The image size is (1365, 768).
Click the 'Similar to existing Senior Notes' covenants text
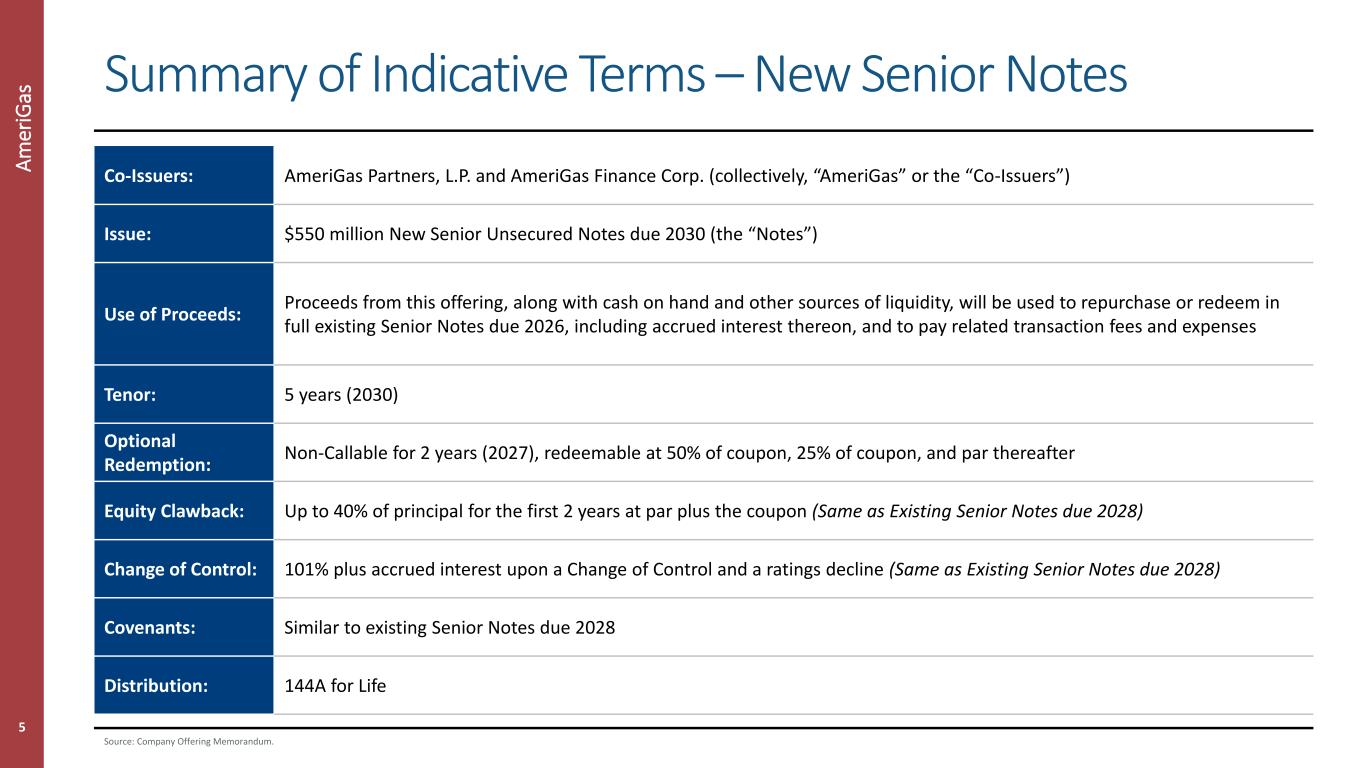(x=449, y=627)
